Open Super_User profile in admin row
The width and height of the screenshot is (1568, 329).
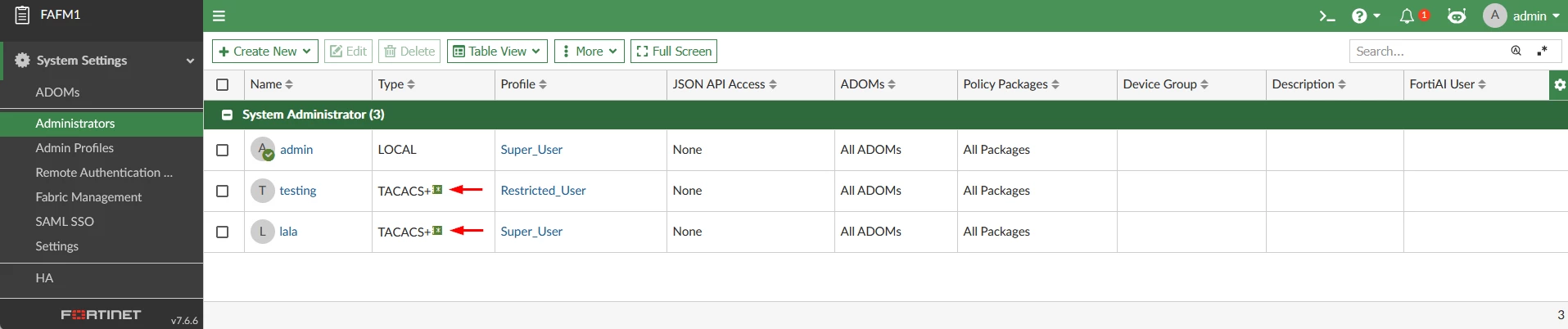click(x=531, y=150)
